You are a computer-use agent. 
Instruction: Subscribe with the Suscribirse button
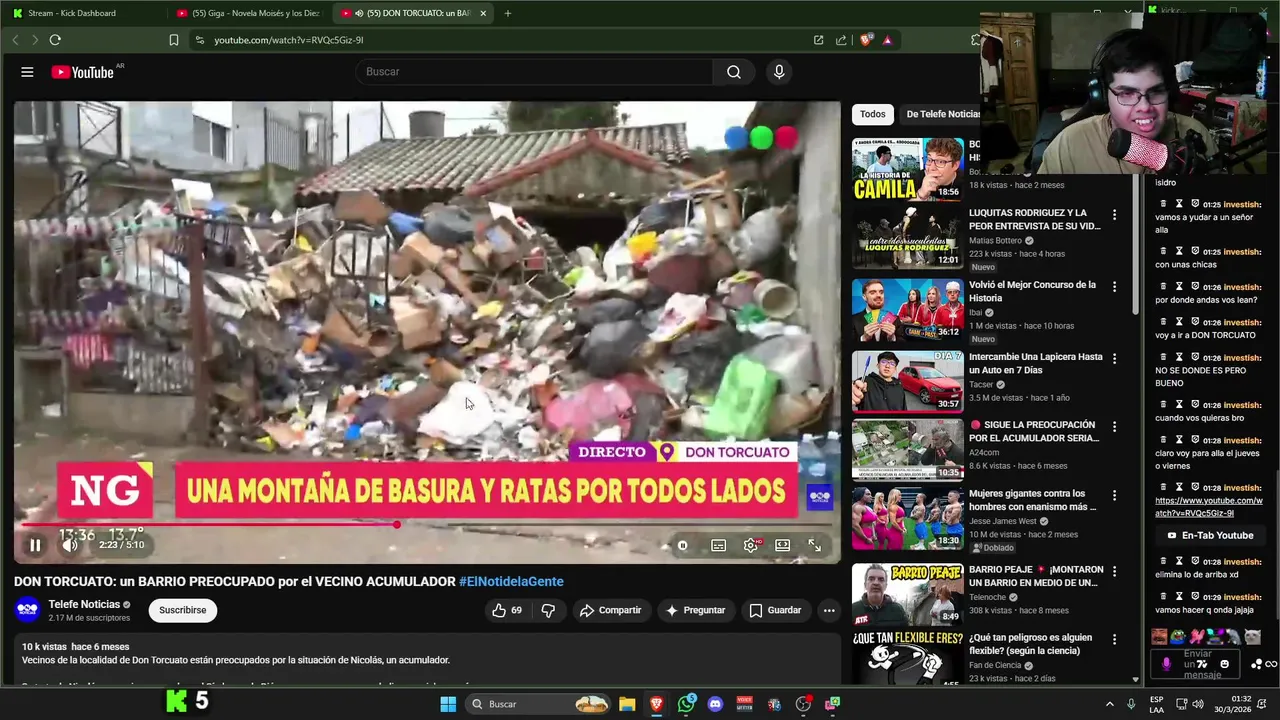183,610
